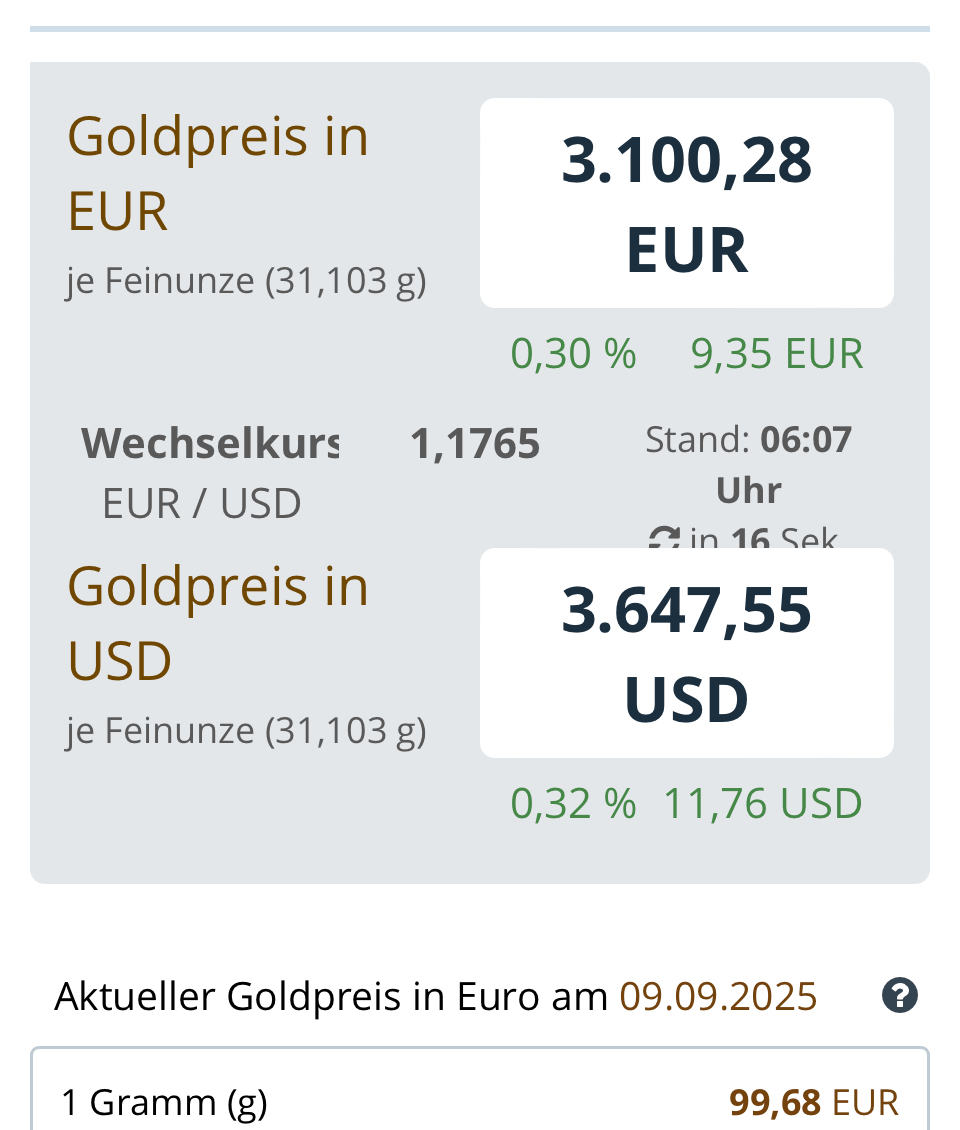This screenshot has width=960, height=1130.
Task: Click the 9,35 EUR change amount
Action: [x=777, y=354]
